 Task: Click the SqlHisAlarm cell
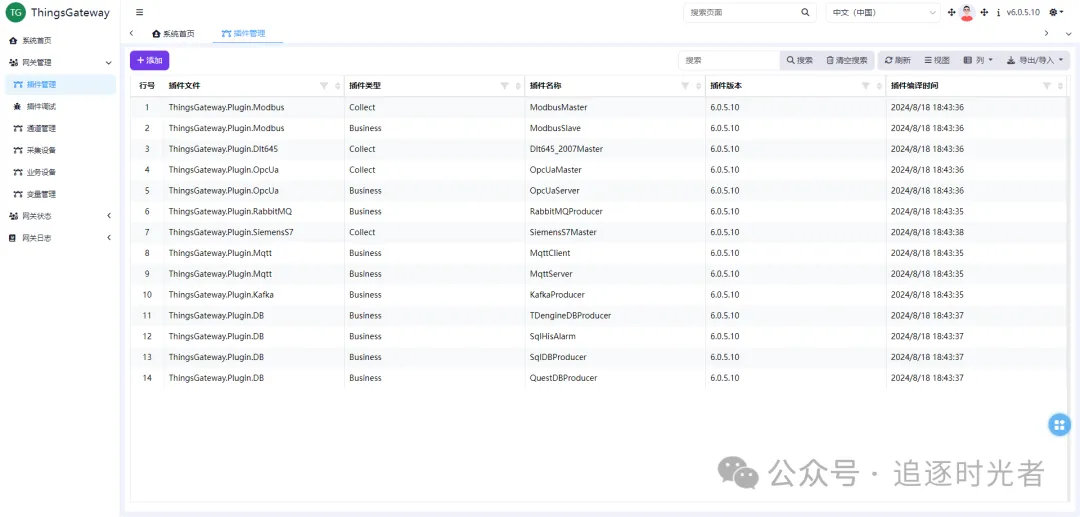(x=615, y=336)
